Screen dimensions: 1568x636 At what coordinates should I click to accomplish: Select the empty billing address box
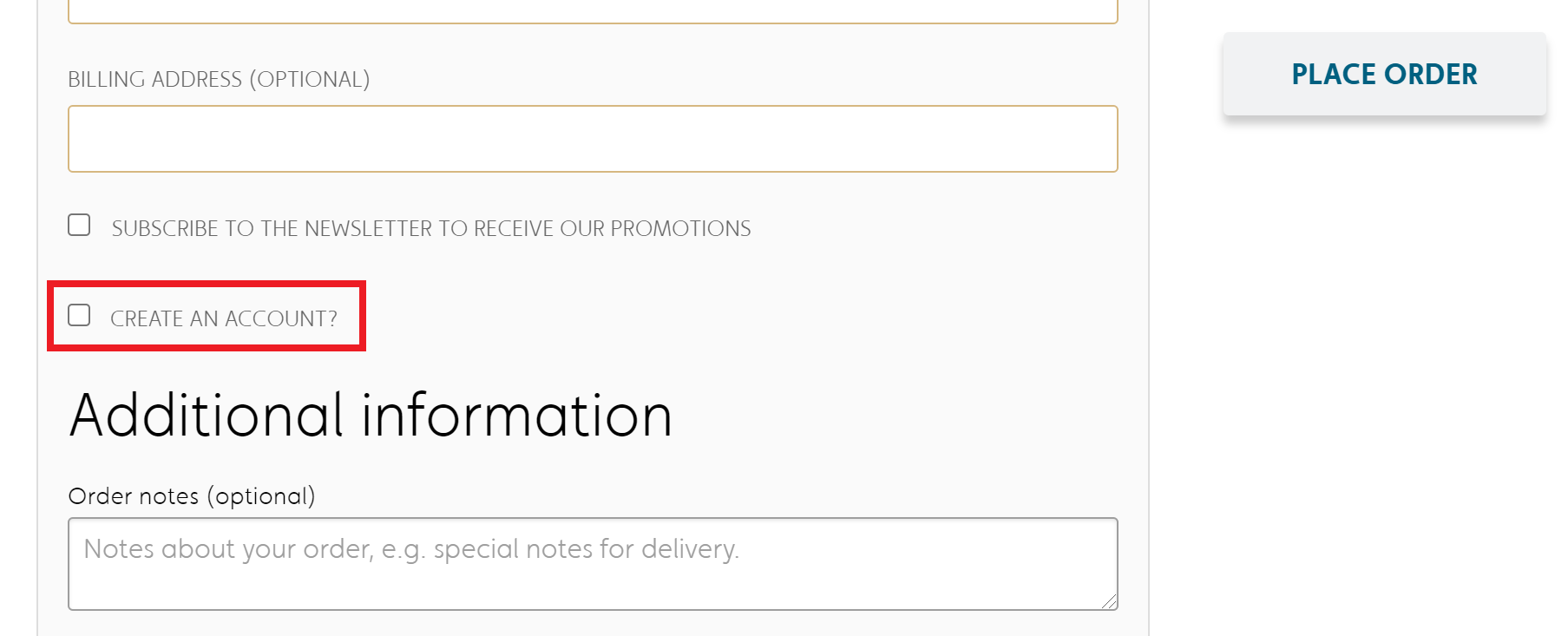click(x=593, y=139)
